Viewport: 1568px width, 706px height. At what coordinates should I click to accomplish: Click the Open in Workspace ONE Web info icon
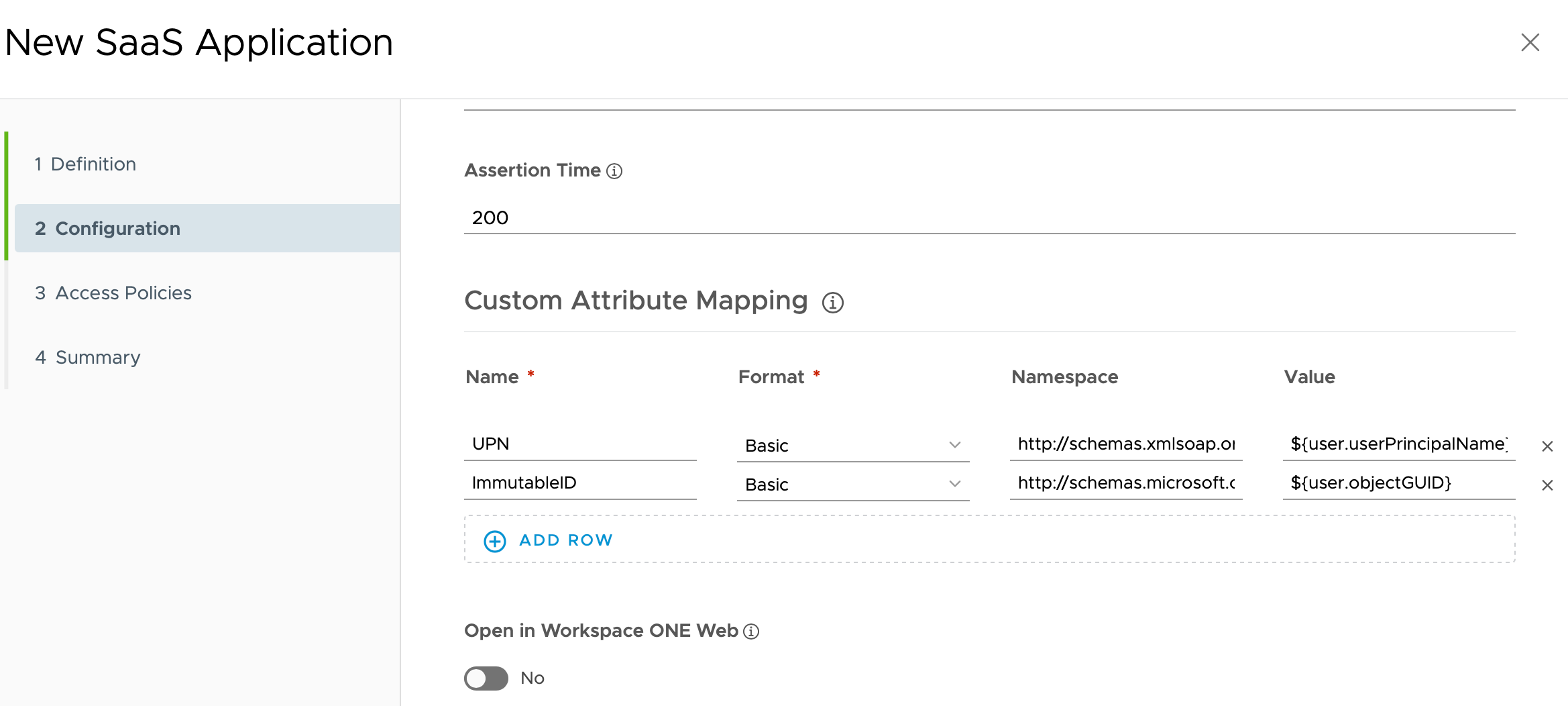pos(751,632)
